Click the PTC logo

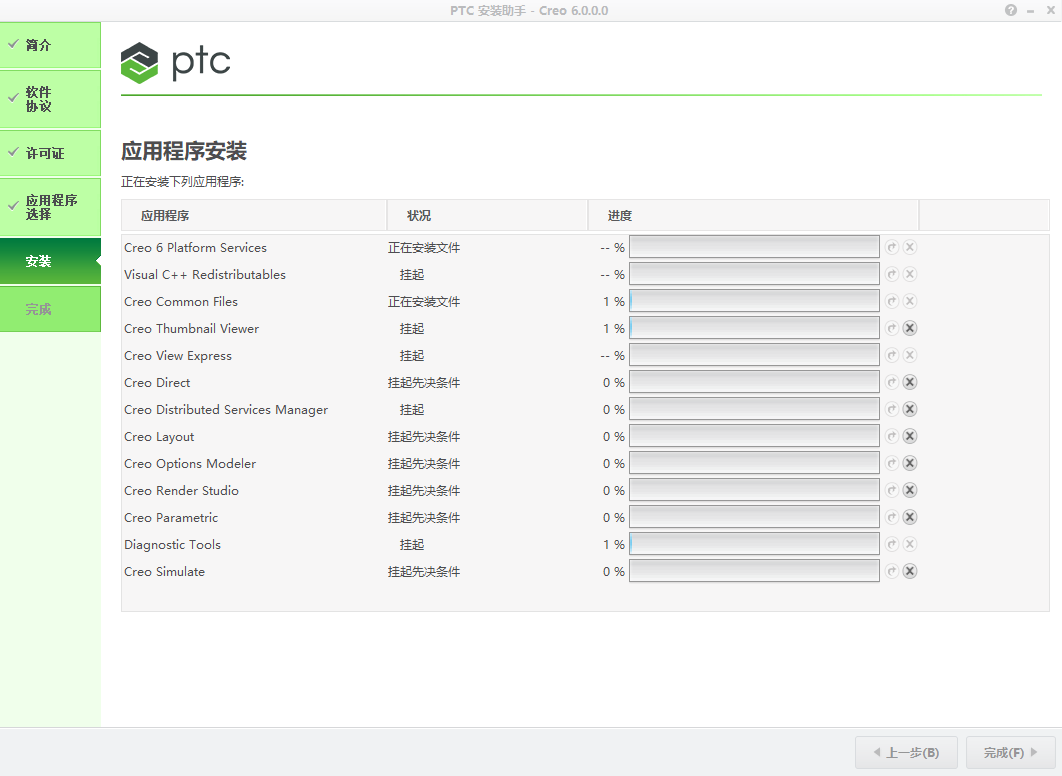(175, 62)
